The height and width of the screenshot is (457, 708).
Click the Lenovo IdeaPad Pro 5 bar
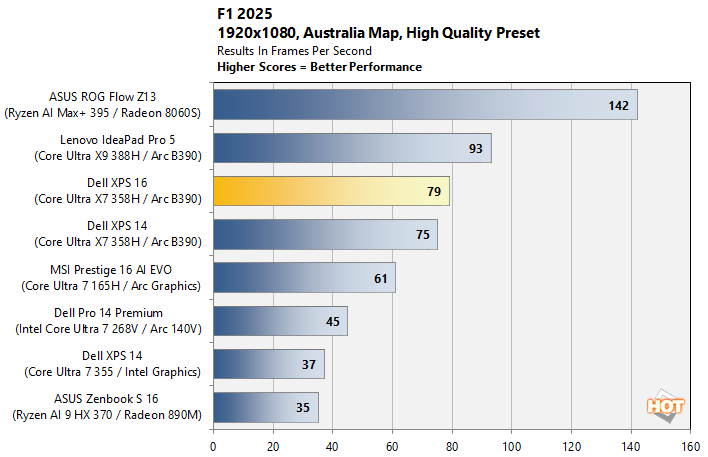(352, 148)
